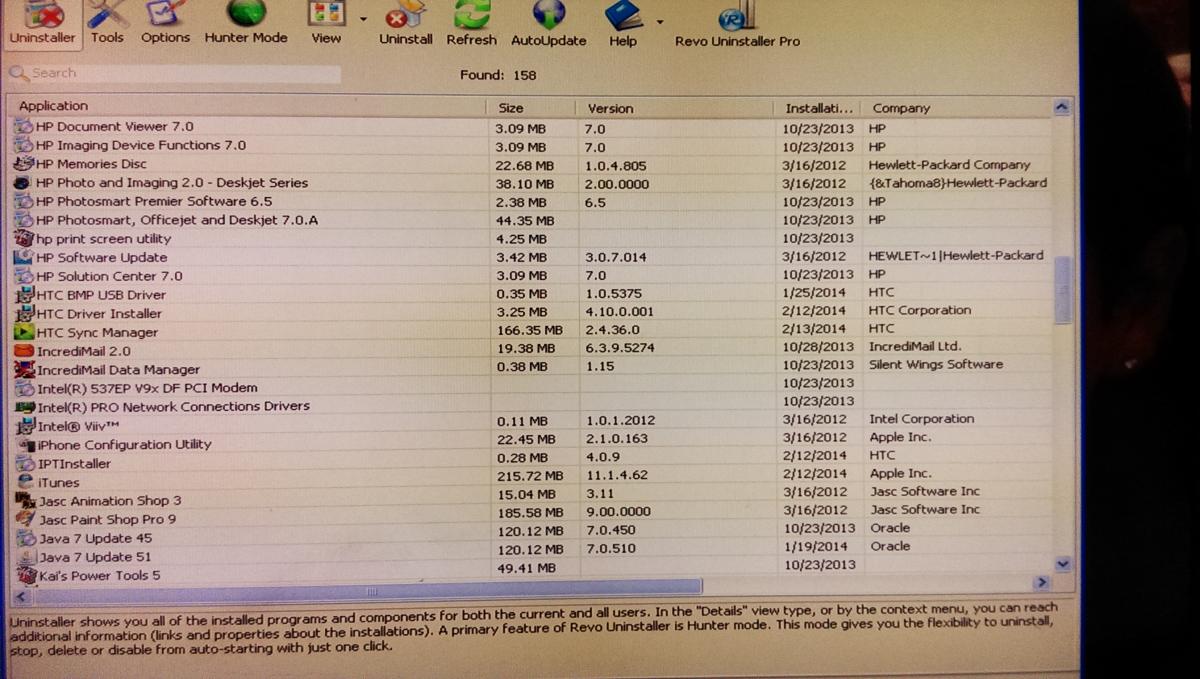Sort by the Size column header
This screenshot has height=679, width=1200.
tap(533, 107)
